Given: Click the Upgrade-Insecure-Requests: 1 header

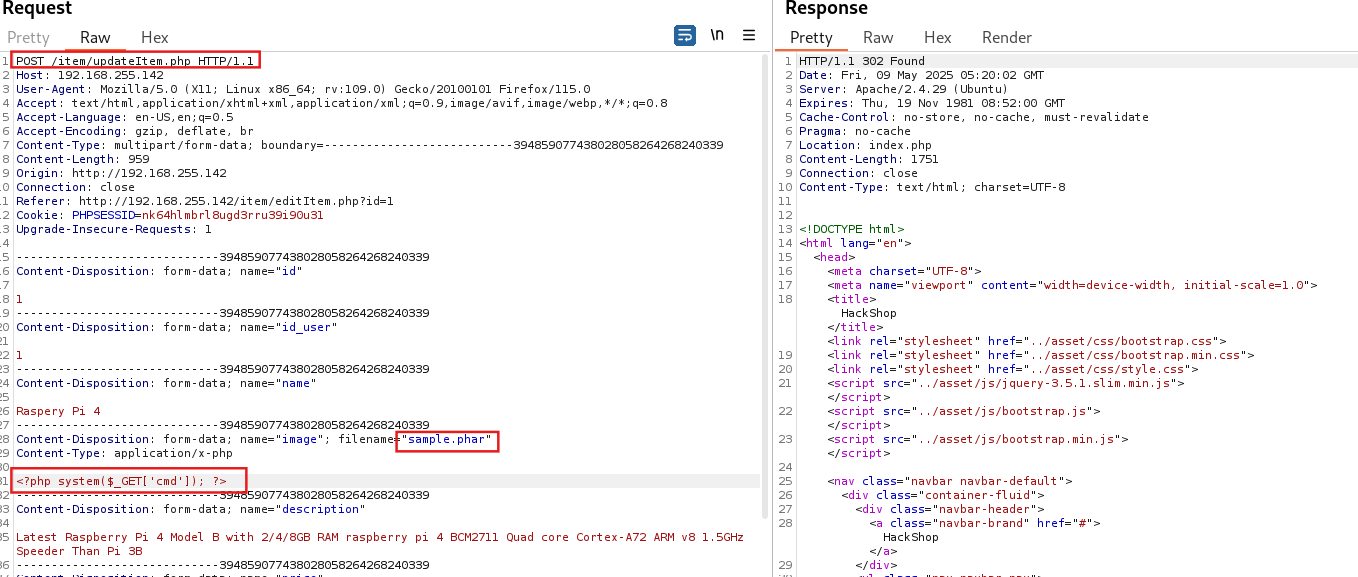Looking at the screenshot, I should pyautogui.click(x=114, y=229).
